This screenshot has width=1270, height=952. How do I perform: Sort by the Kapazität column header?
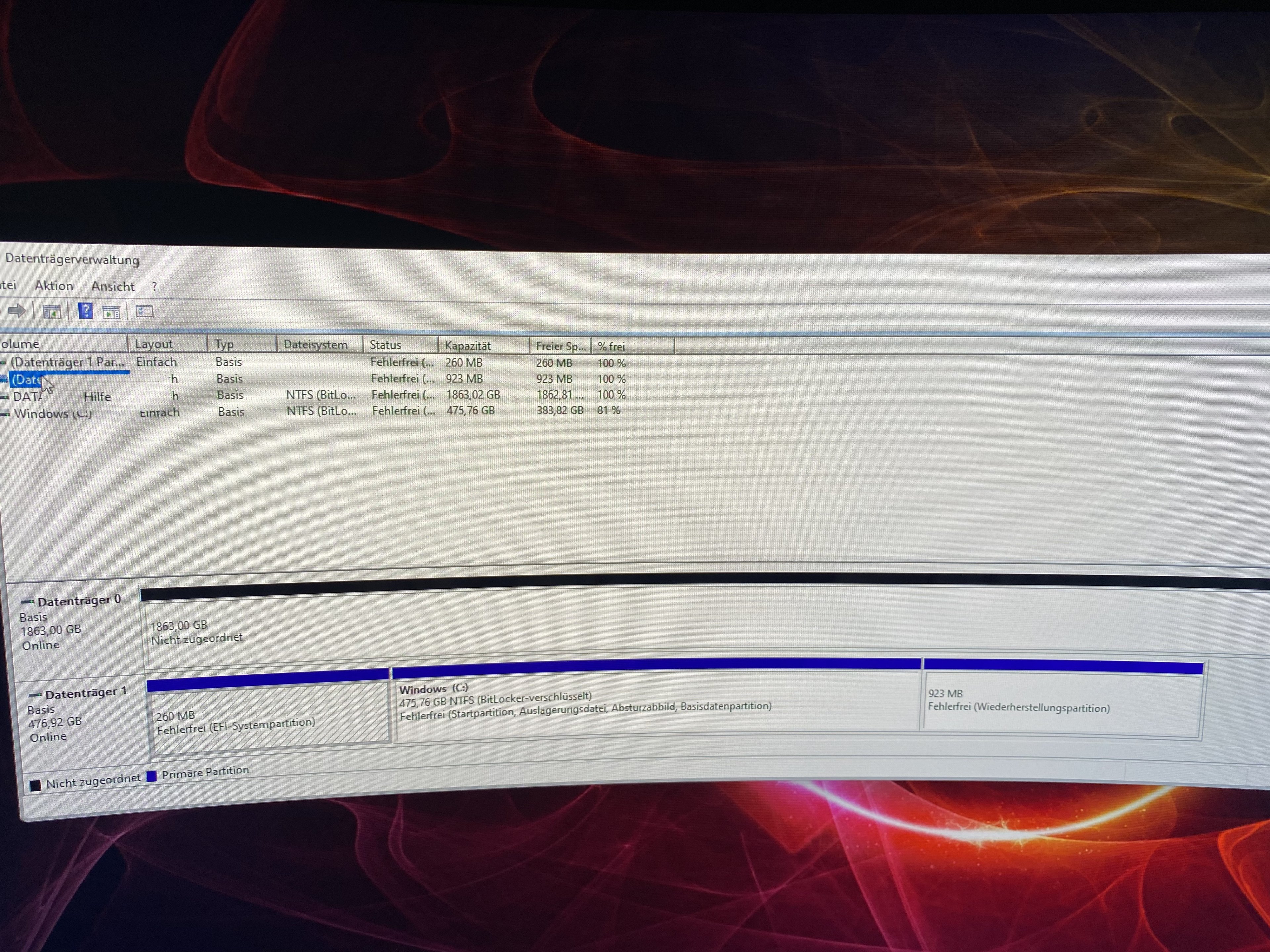pos(467,345)
